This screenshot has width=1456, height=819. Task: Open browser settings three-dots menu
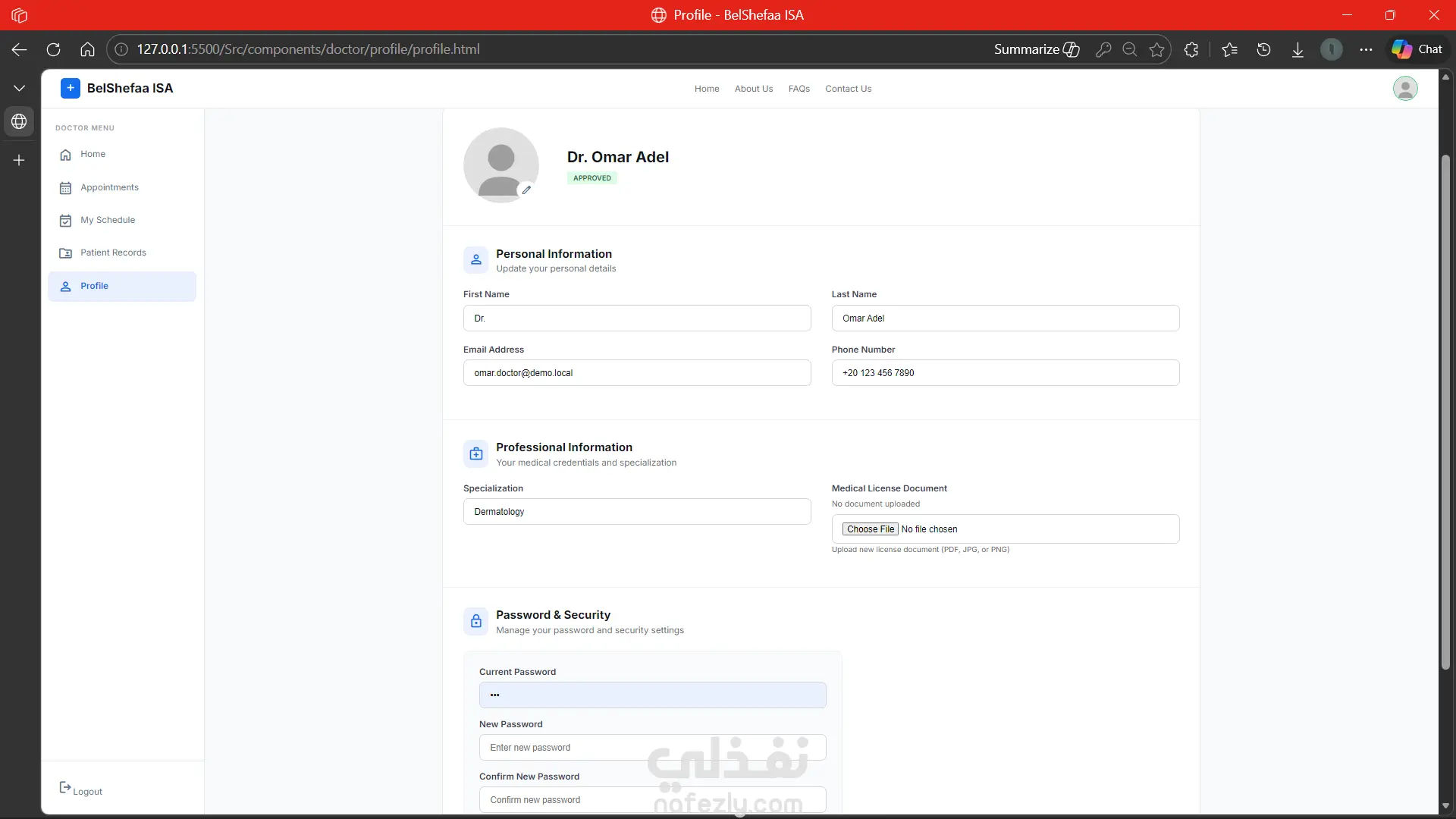click(1366, 49)
